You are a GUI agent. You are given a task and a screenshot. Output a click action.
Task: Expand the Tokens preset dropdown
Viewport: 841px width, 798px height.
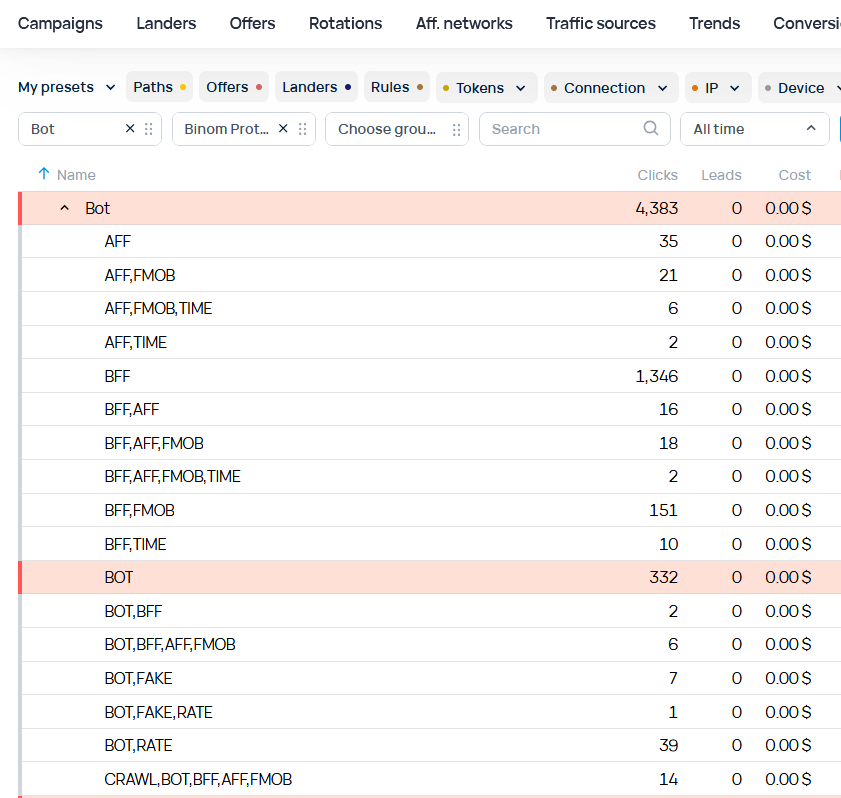pos(520,88)
